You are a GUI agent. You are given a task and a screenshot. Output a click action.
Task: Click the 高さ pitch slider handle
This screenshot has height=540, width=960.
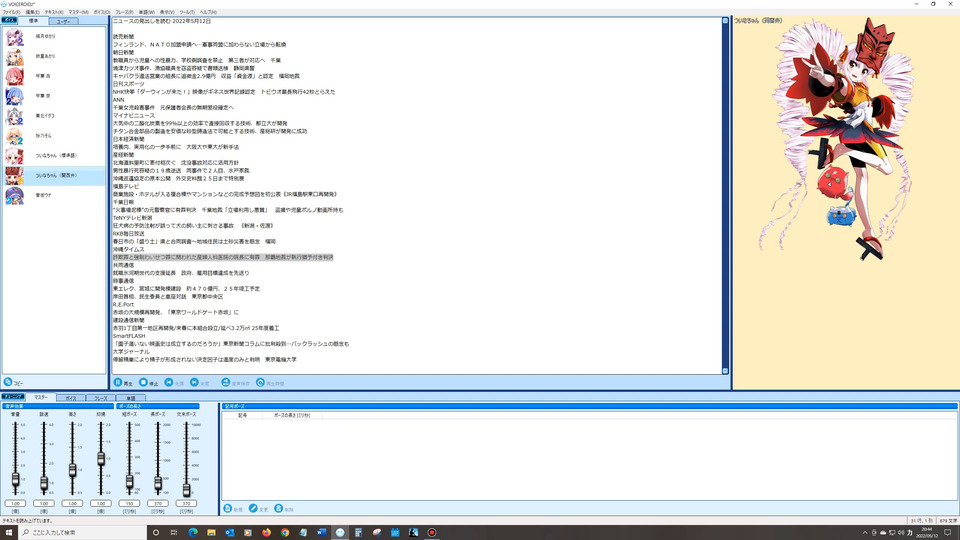point(72,470)
